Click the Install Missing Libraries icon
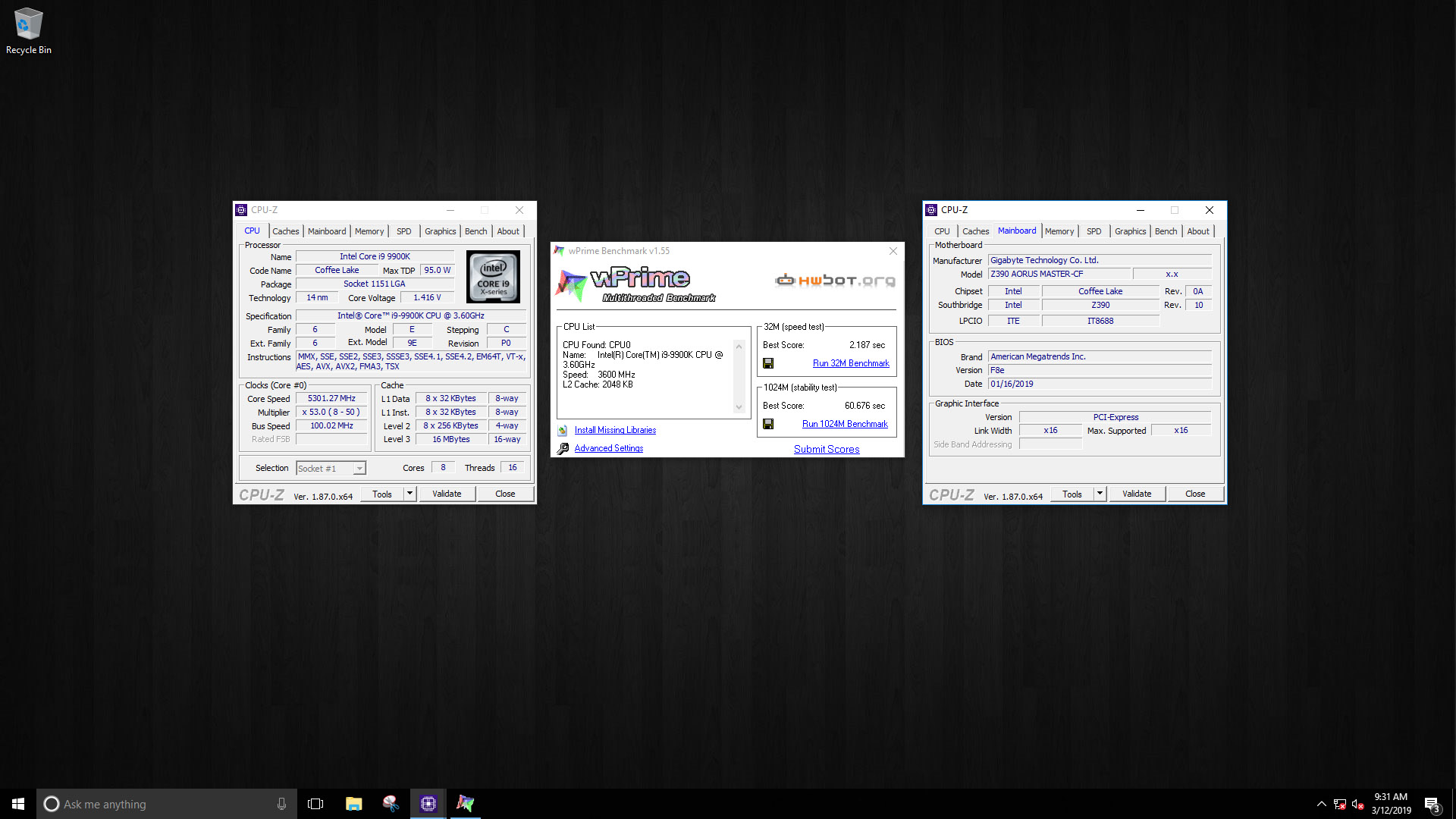1456x819 pixels. [563, 431]
